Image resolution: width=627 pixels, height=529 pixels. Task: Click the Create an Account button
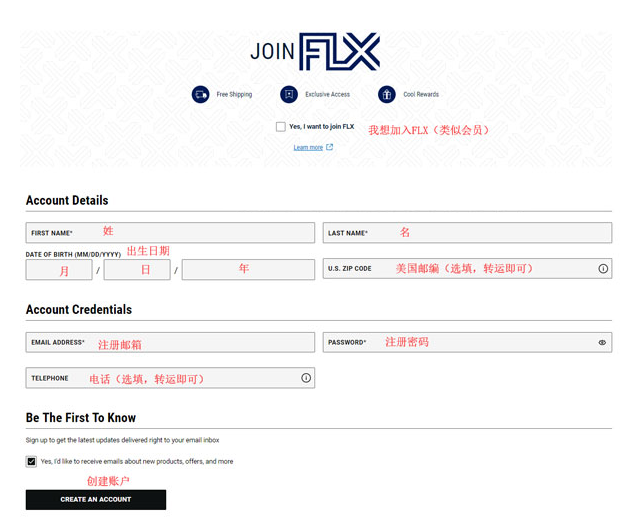pyautogui.click(x=96, y=499)
